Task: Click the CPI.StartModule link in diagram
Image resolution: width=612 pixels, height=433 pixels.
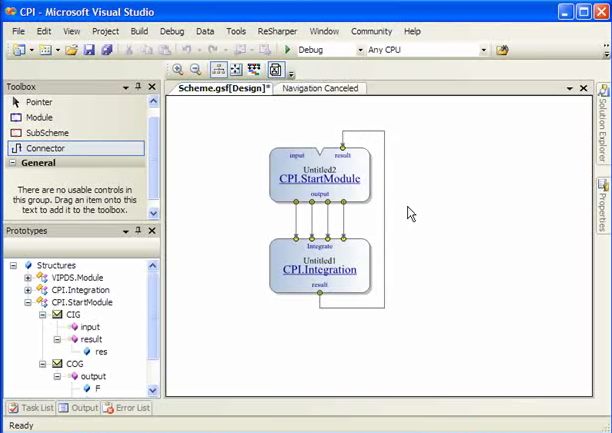Action: (x=320, y=179)
